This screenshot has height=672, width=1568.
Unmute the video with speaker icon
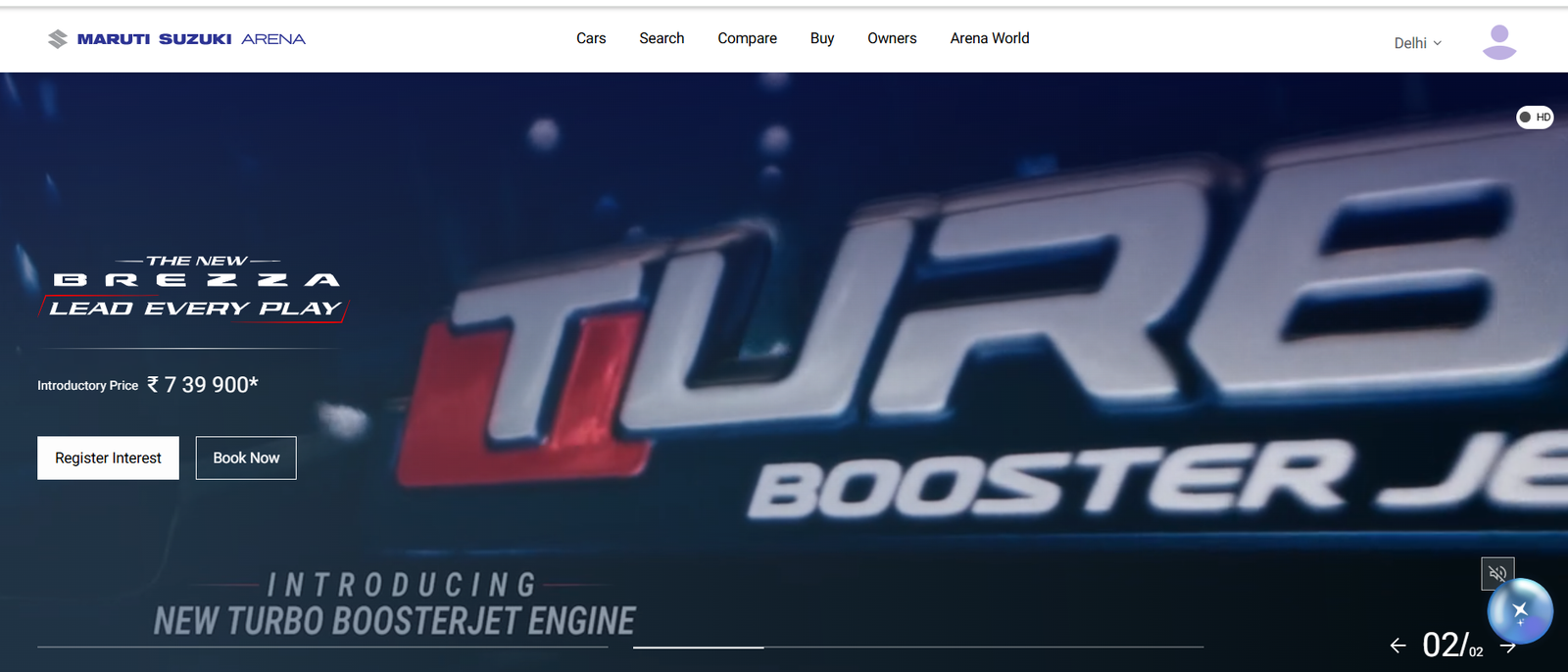[x=1497, y=573]
